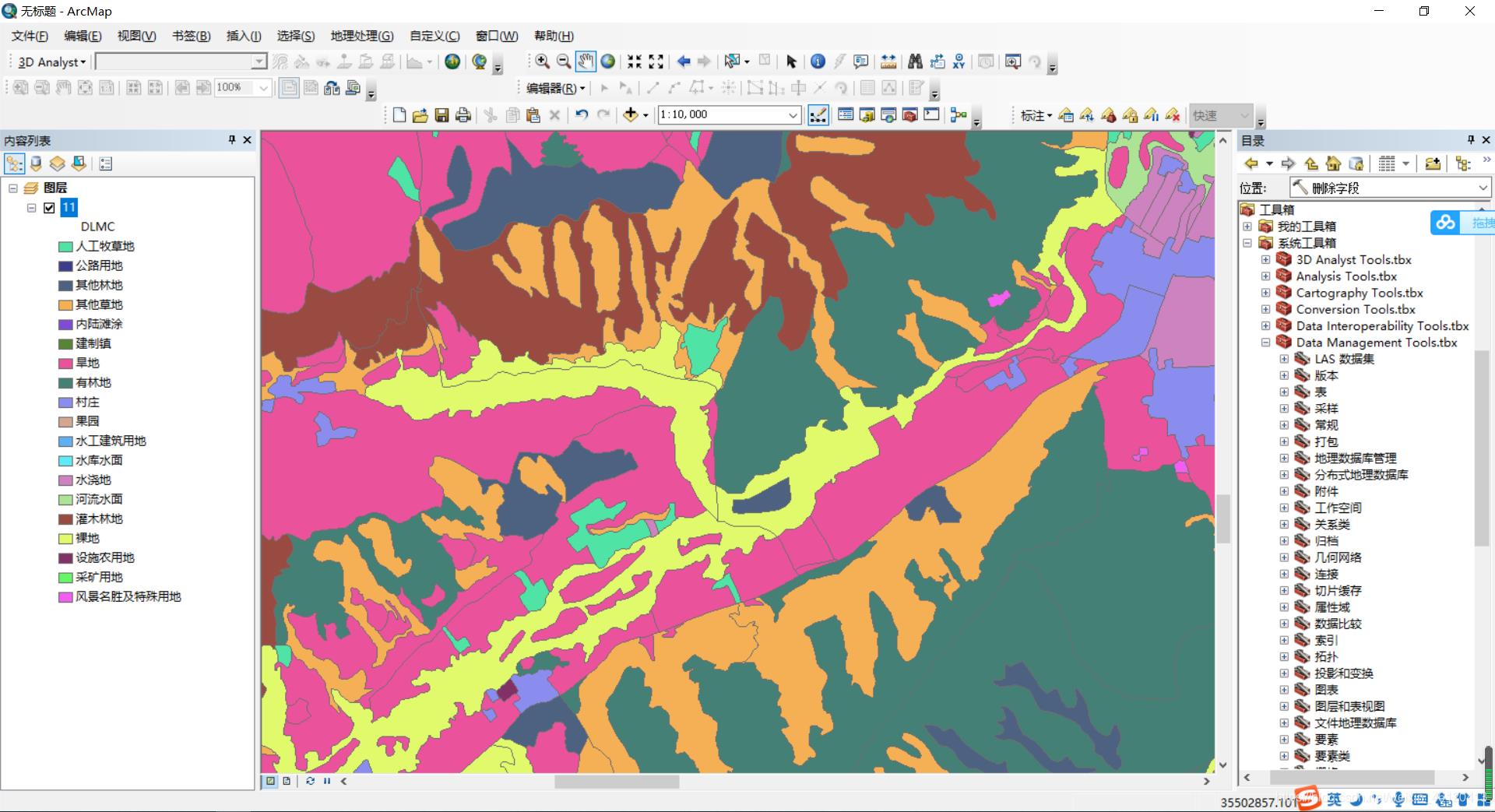Open the 标注 labeling menu
The width and height of the screenshot is (1495, 812).
[x=1036, y=115]
